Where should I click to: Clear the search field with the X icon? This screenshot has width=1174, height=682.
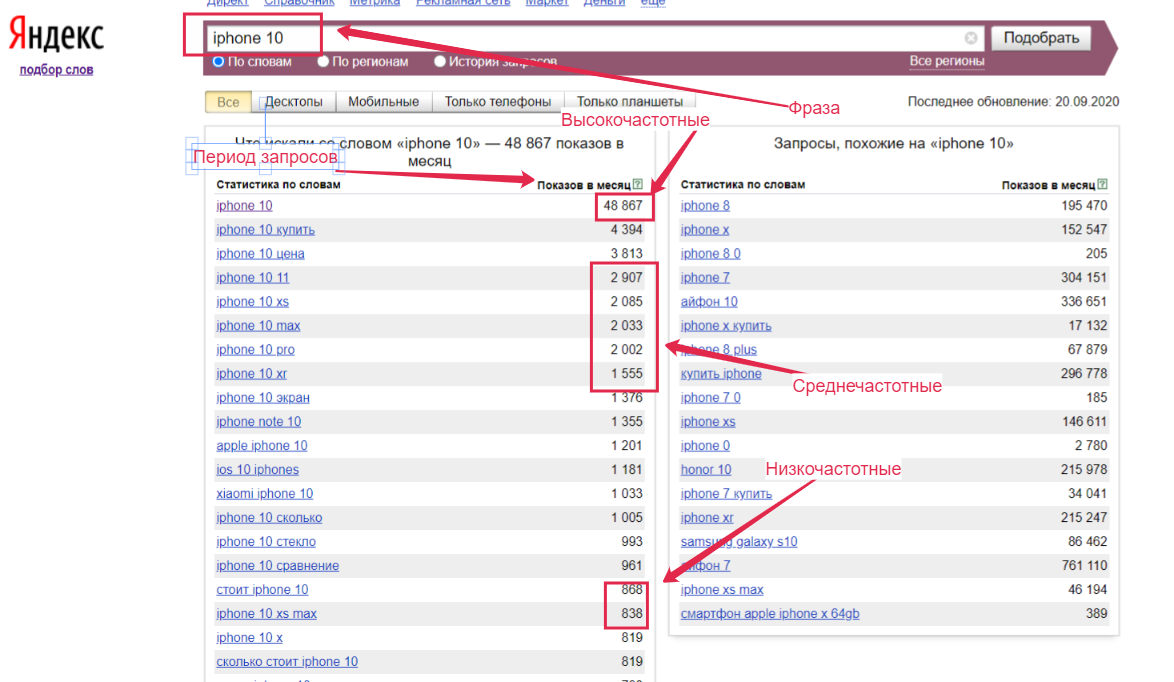(970, 38)
